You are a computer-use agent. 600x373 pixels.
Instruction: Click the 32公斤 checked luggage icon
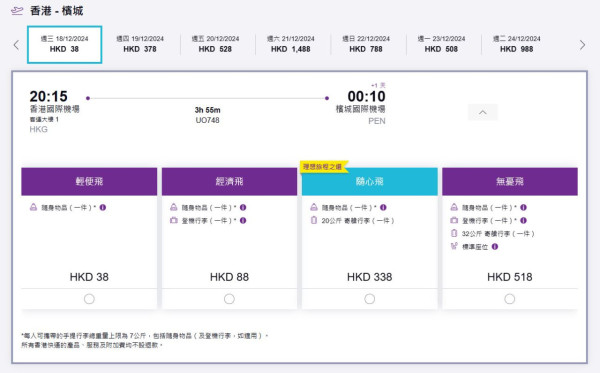[454, 233]
